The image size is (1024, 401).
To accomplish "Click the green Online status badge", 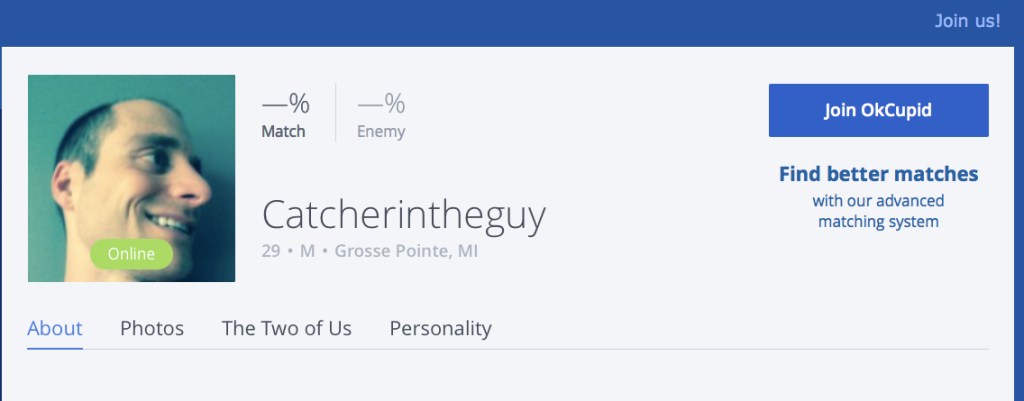I will [x=131, y=254].
